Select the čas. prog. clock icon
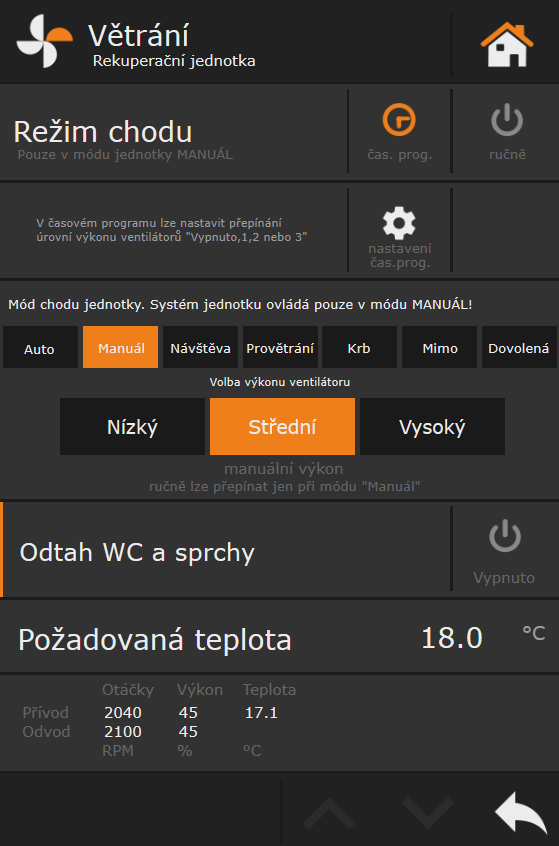 pyautogui.click(x=399, y=120)
